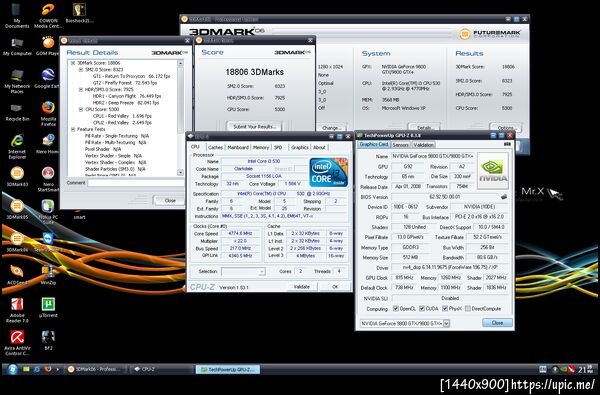Screen dimensions: 600x395
Task: Launch 3DMark03 desktop shortcut
Action: [x=17, y=176]
